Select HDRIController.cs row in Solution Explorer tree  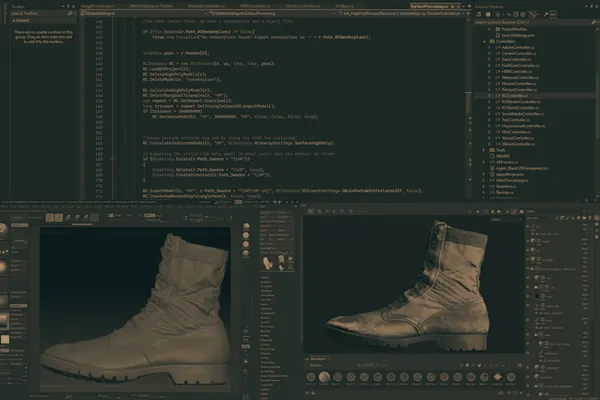tap(517, 72)
